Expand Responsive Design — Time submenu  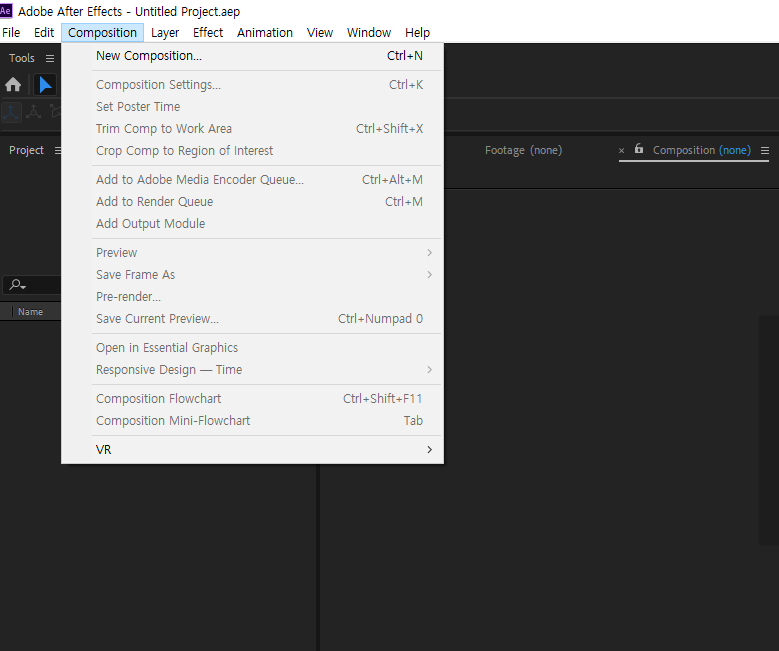(252, 370)
